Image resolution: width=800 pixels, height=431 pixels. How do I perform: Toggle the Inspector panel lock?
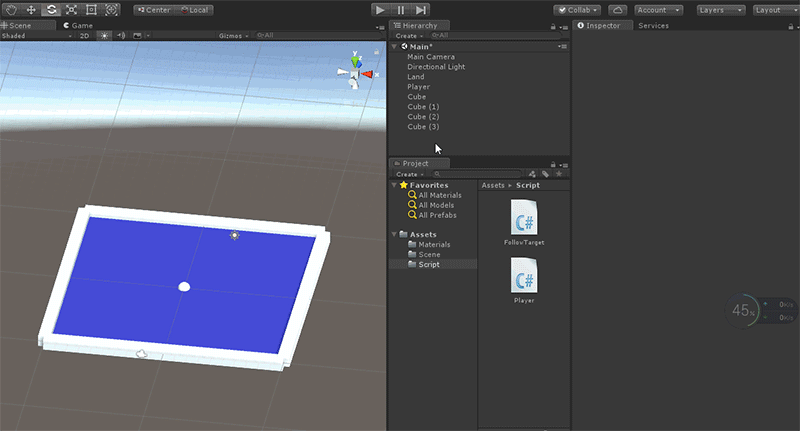(x=791, y=27)
